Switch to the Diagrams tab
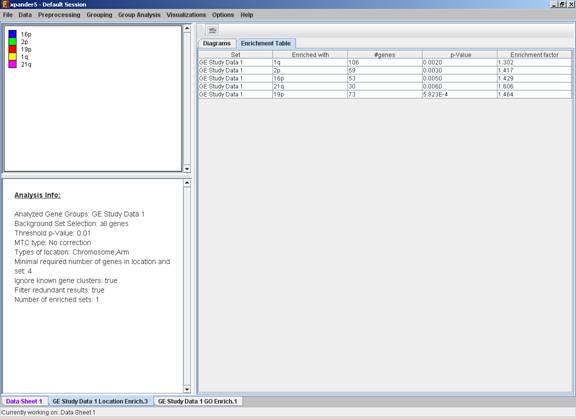 (x=217, y=43)
